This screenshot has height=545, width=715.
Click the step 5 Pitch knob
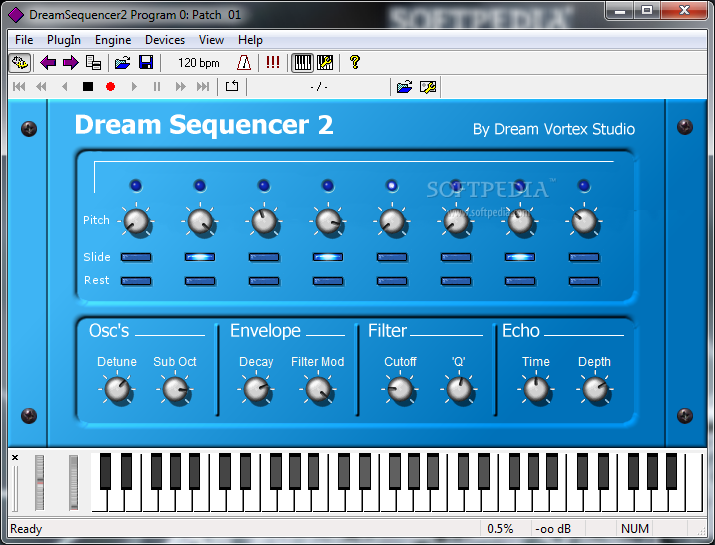[x=392, y=221]
